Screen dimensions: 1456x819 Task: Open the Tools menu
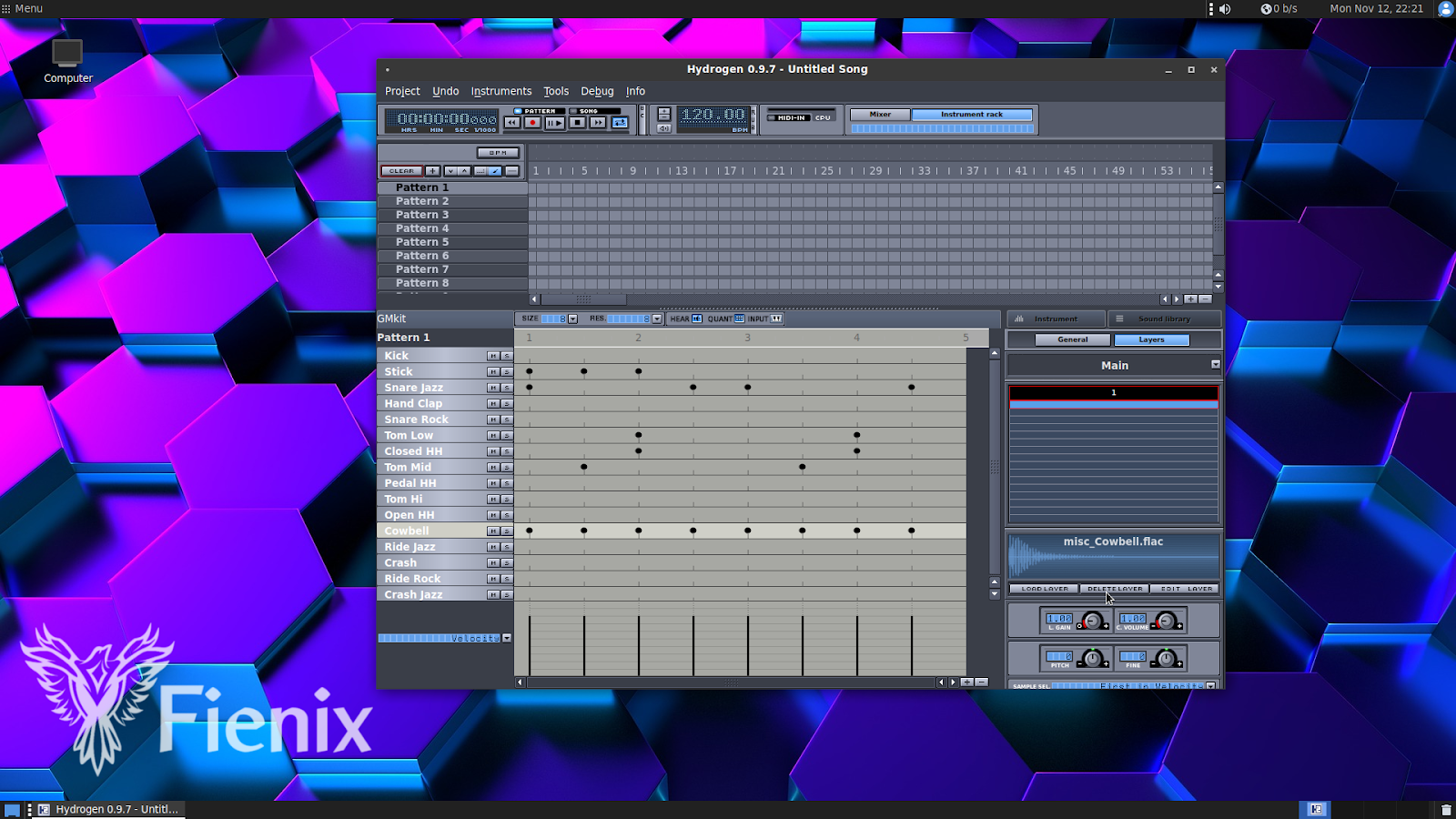(555, 91)
